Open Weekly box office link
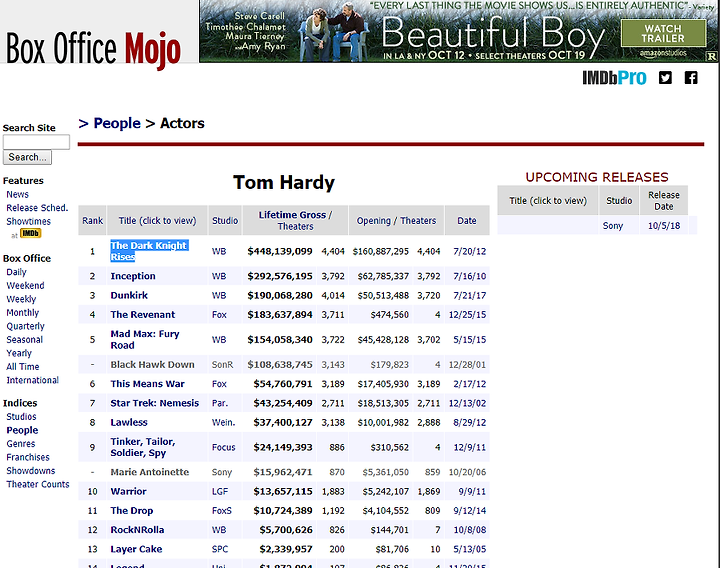The height and width of the screenshot is (568, 720). click(x=21, y=299)
